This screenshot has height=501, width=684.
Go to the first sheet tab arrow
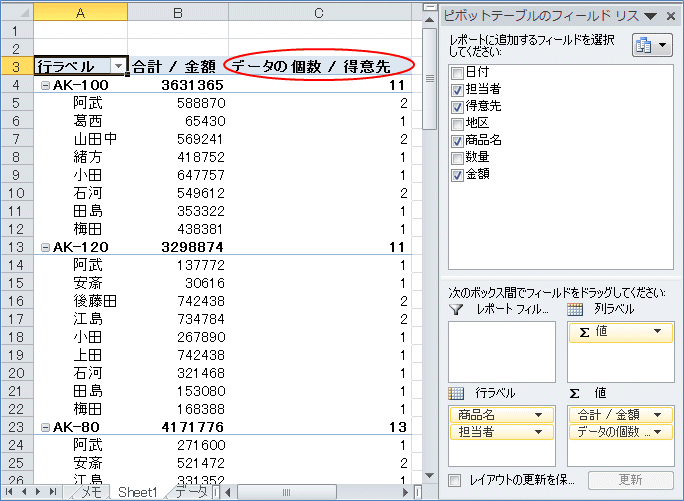[9, 492]
